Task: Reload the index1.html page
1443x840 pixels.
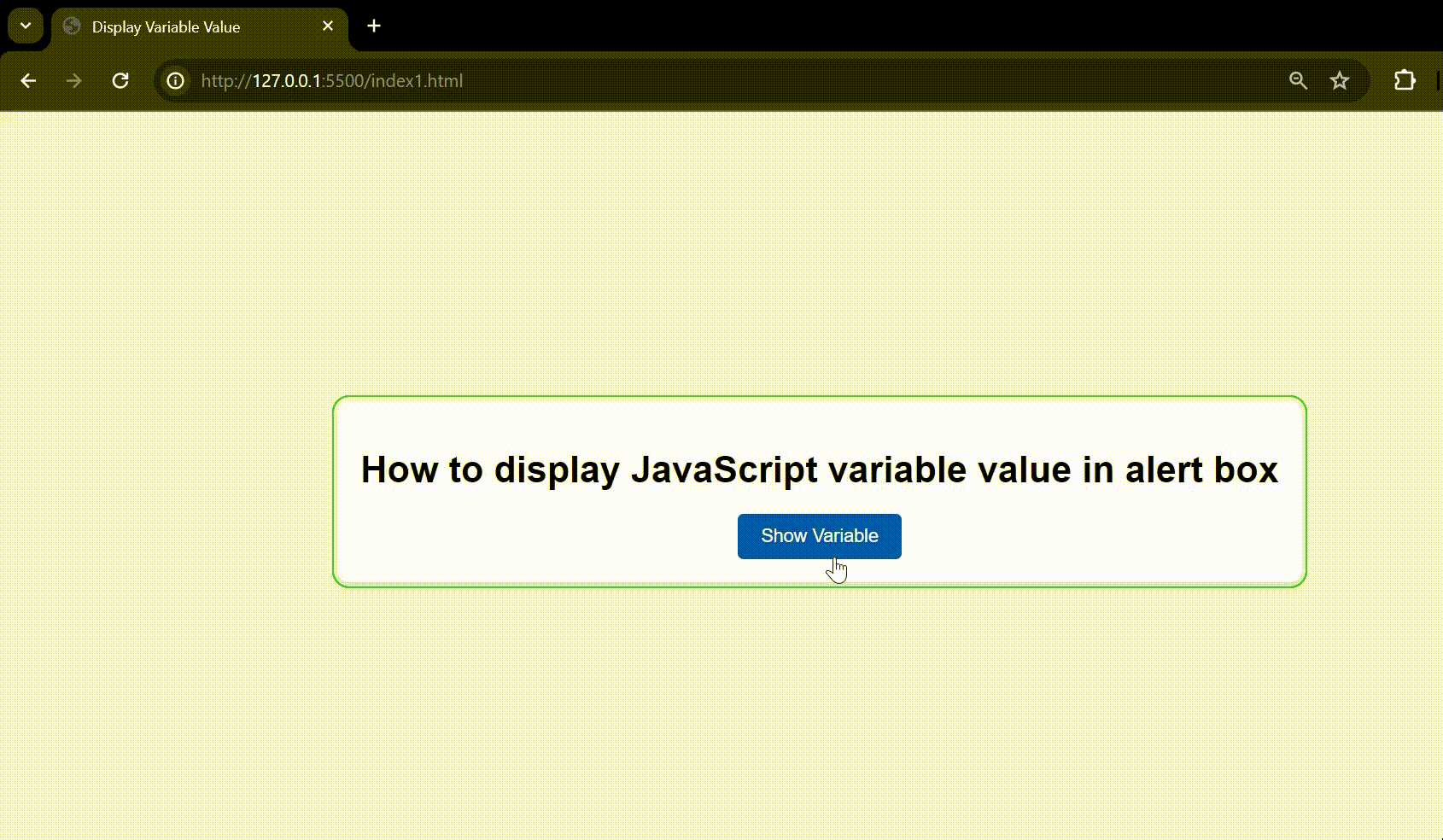Action: pyautogui.click(x=120, y=80)
